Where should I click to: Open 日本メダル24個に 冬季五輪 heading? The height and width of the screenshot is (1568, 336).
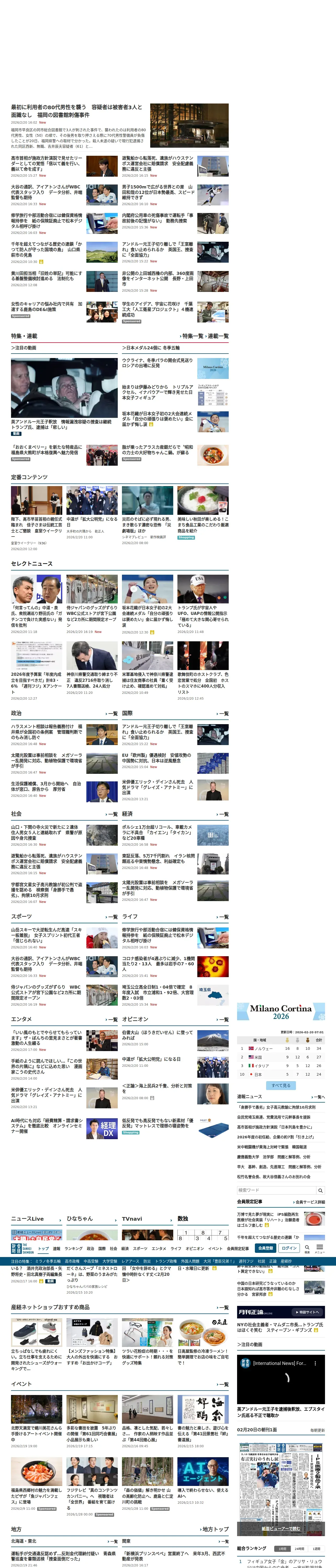[151, 348]
